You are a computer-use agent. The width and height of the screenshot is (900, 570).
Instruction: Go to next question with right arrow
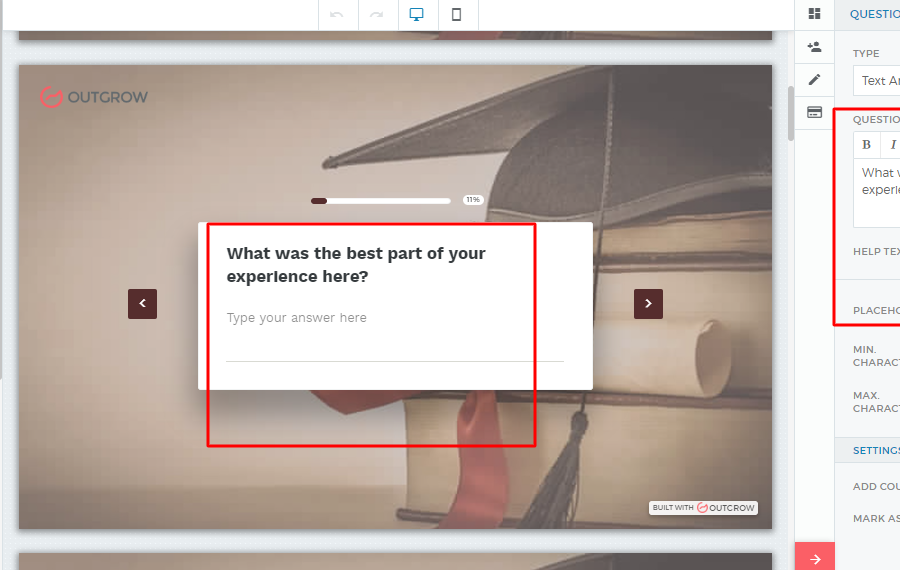pos(648,303)
